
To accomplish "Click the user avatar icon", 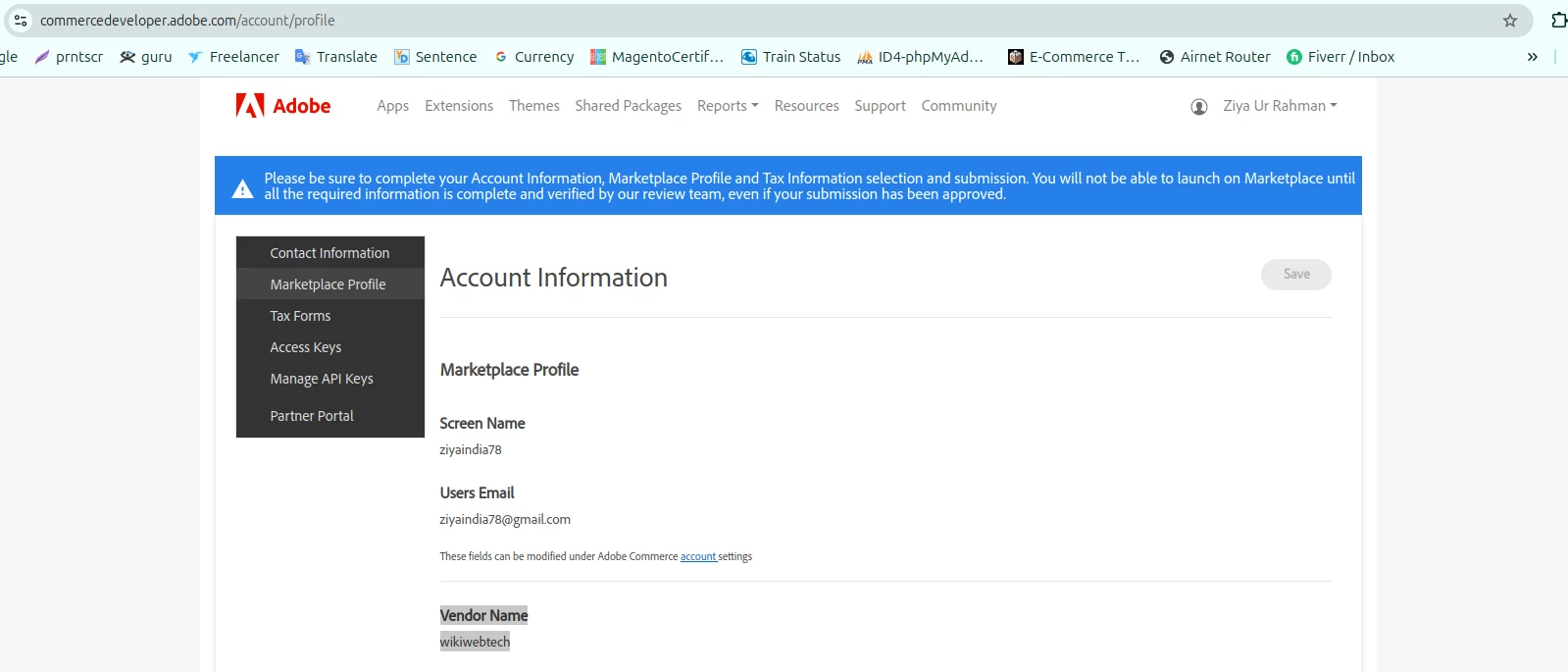I will [x=1198, y=107].
